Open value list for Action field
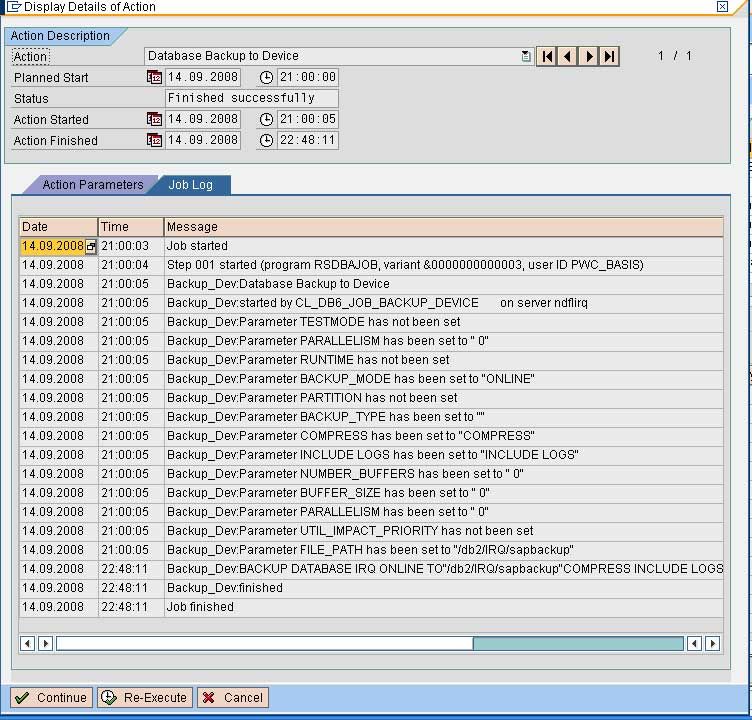Screen dimensions: 752x720 click(526, 56)
